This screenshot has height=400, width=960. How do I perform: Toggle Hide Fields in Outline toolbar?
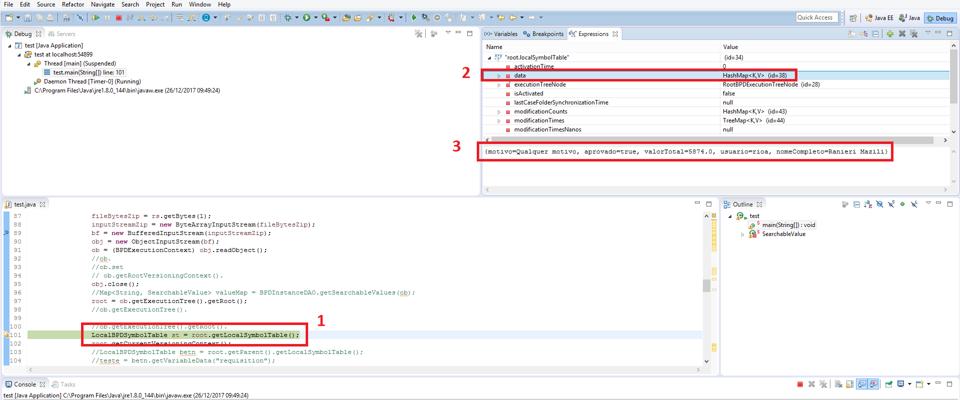(879, 204)
